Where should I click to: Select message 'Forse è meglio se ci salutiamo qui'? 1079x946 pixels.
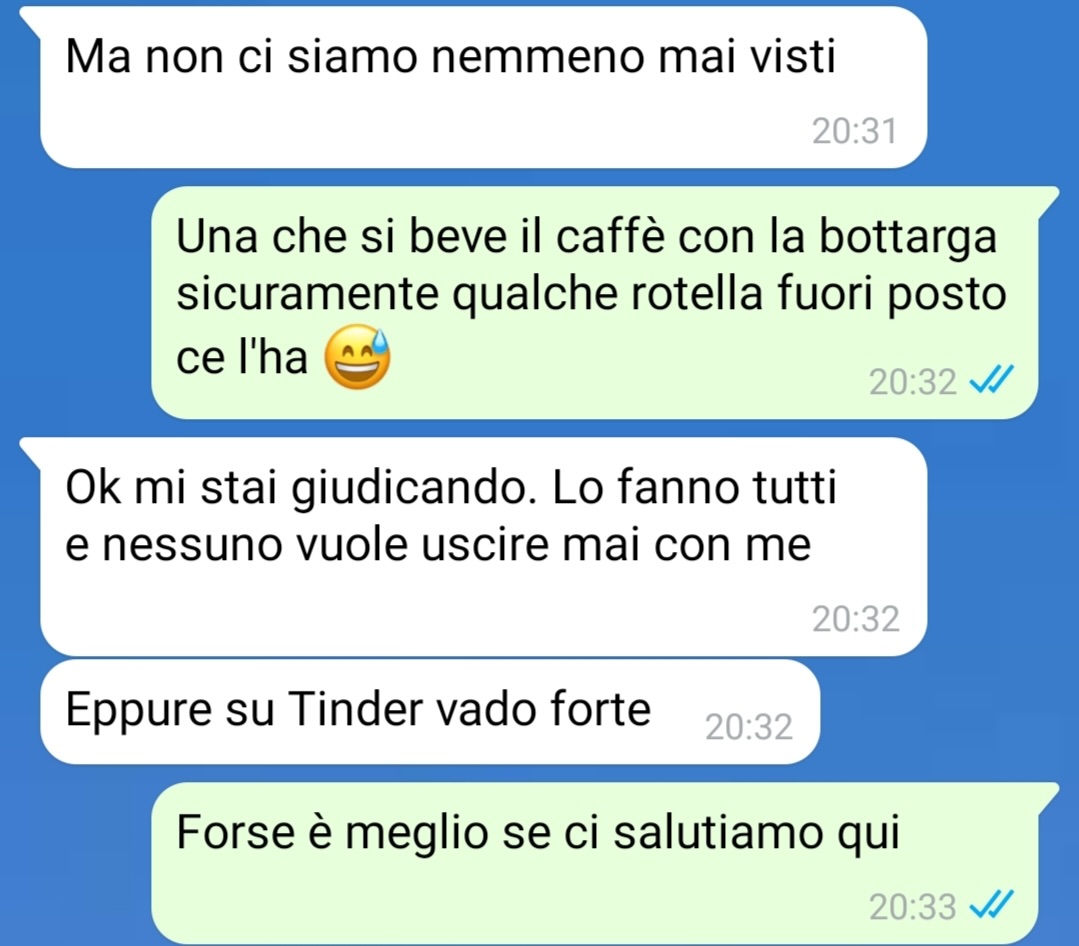595,863
